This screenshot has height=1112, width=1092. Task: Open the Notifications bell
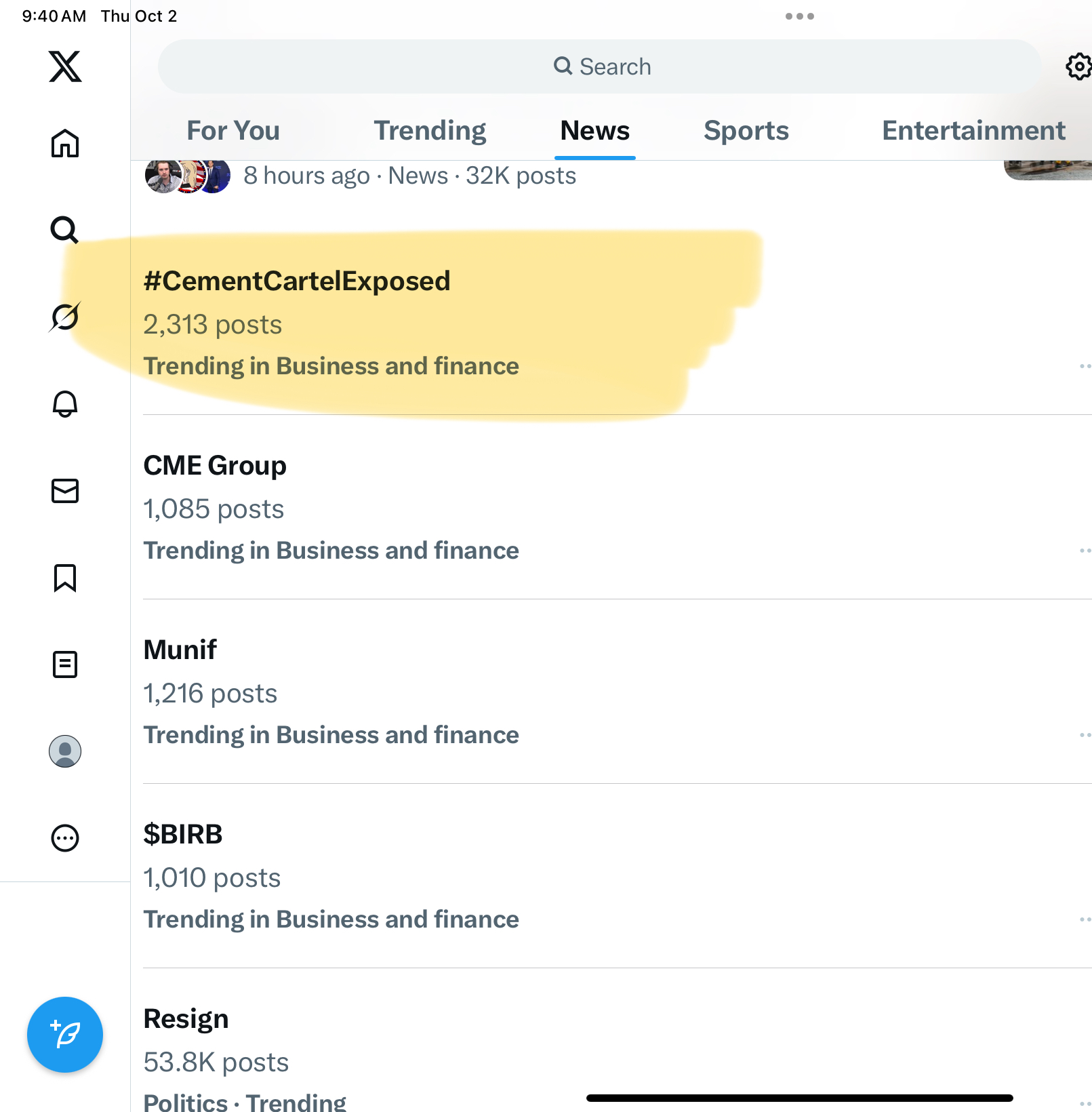(65, 403)
